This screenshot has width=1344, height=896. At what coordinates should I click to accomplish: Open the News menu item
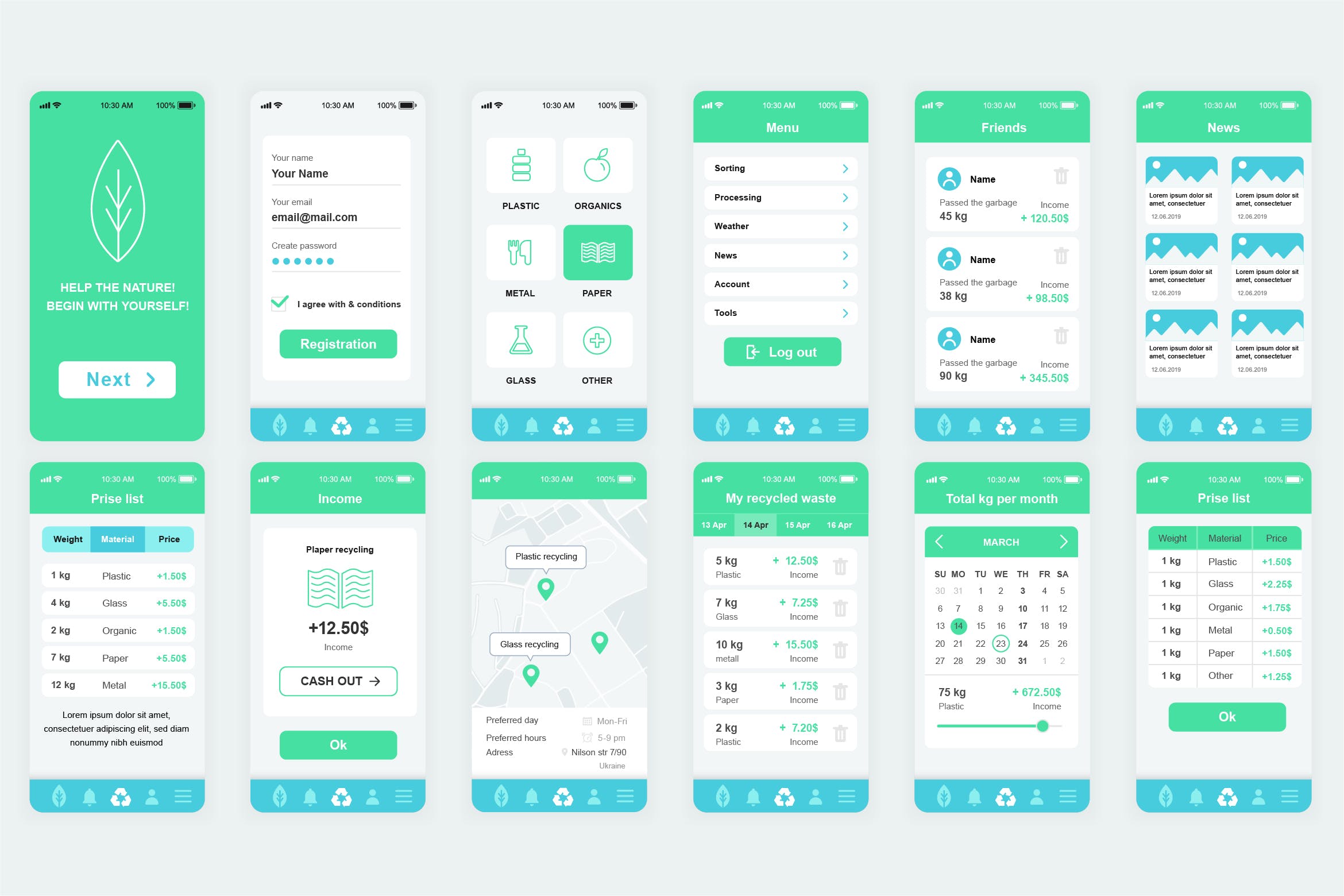click(783, 275)
